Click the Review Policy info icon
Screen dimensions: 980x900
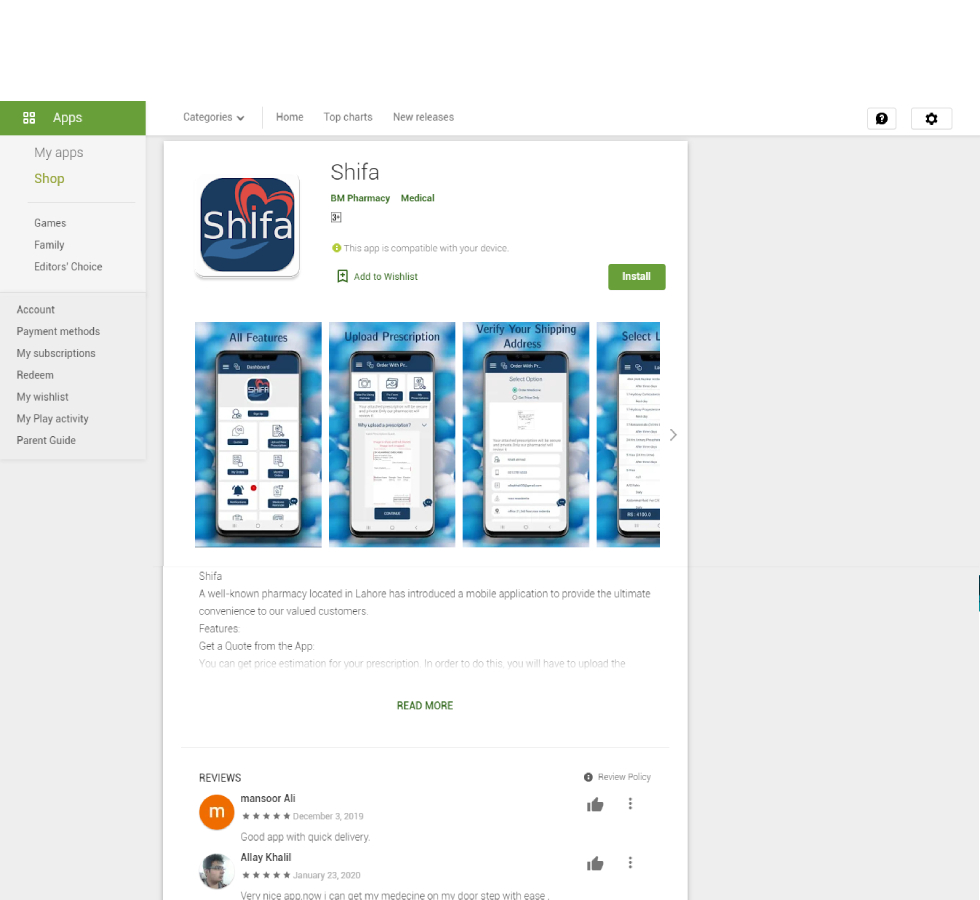pyautogui.click(x=588, y=777)
